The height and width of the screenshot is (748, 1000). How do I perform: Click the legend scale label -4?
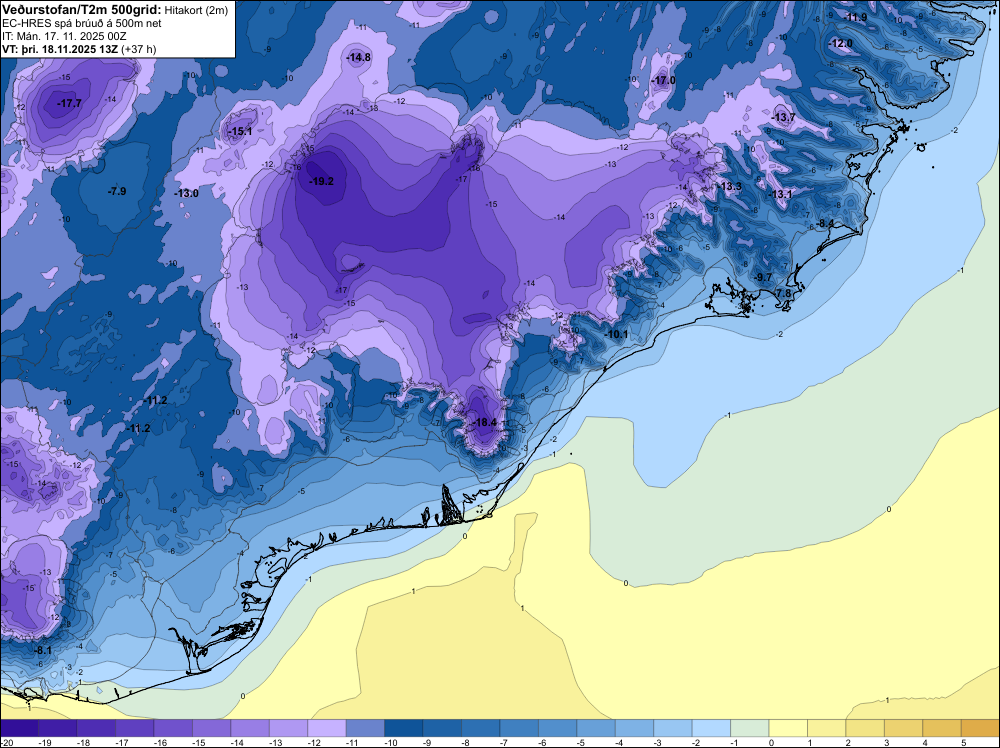(621, 742)
